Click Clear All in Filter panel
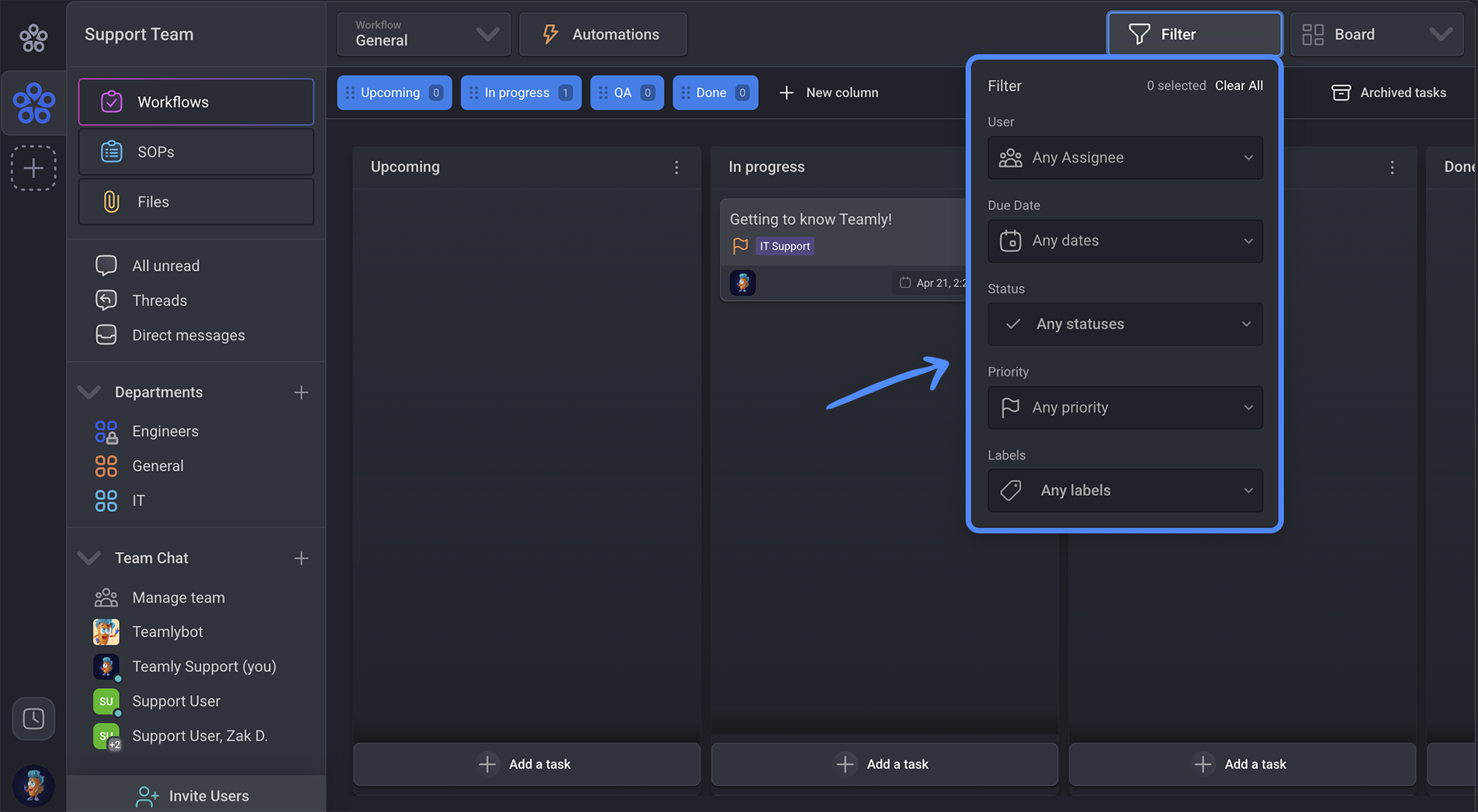 click(x=1238, y=85)
